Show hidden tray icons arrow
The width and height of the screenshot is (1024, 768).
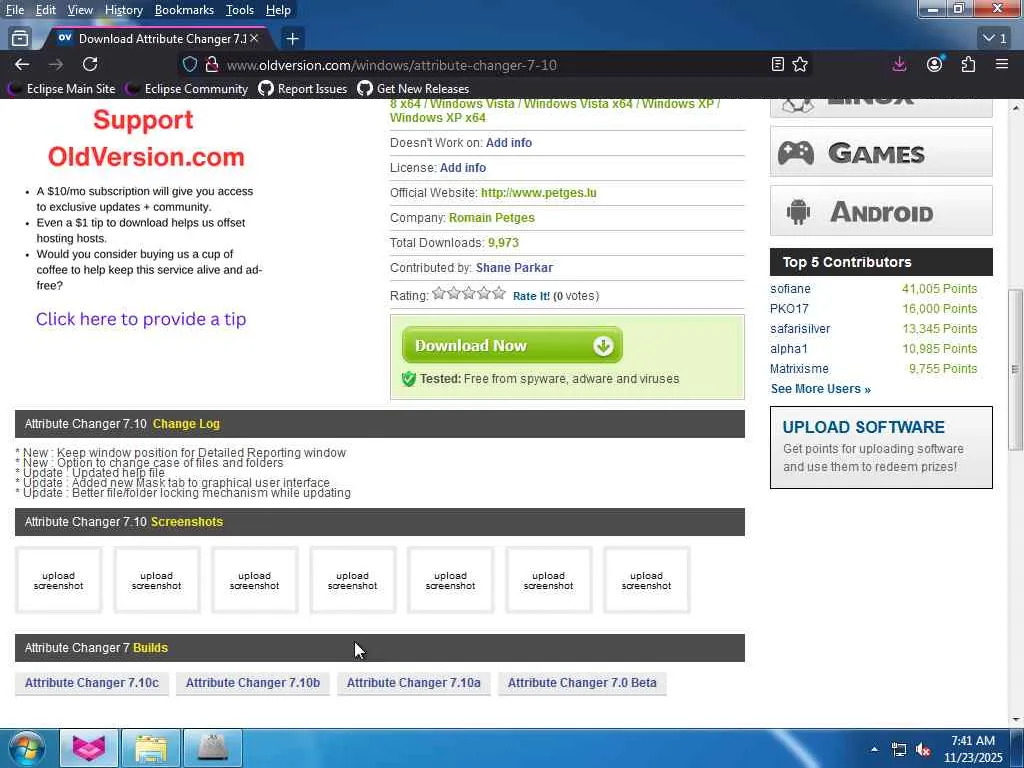coord(874,749)
